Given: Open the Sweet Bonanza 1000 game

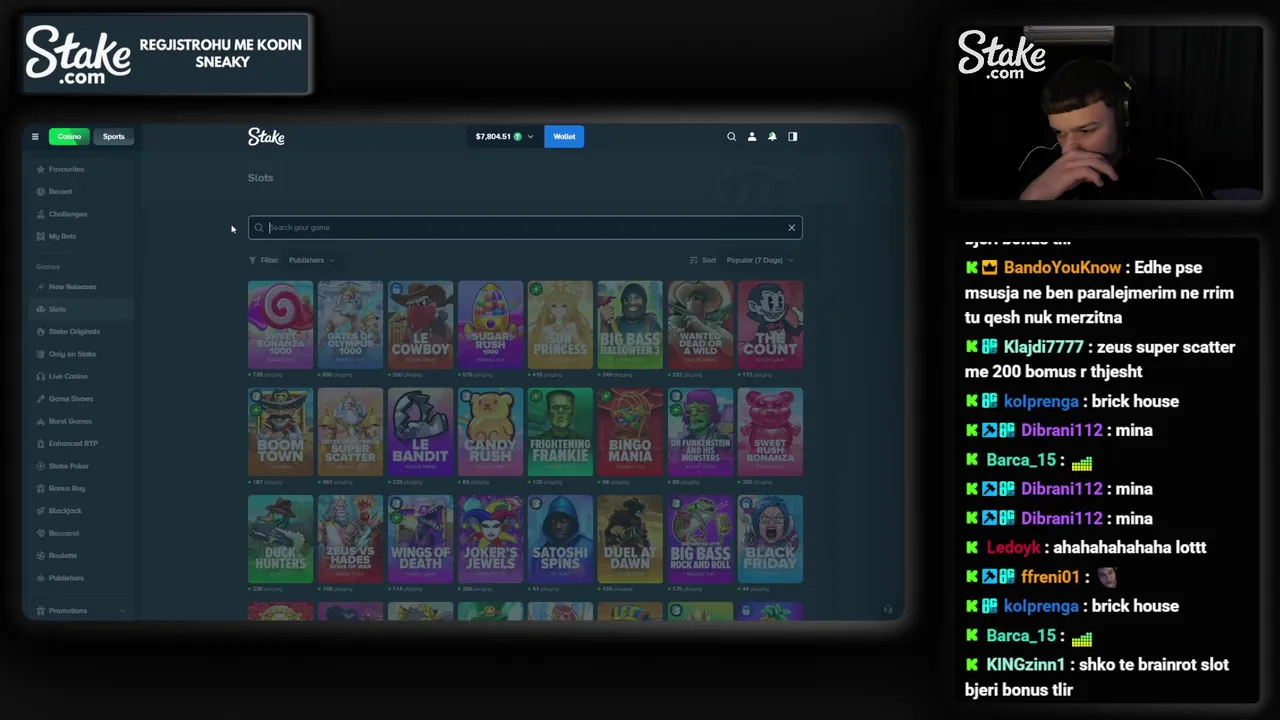Looking at the screenshot, I should [280, 325].
